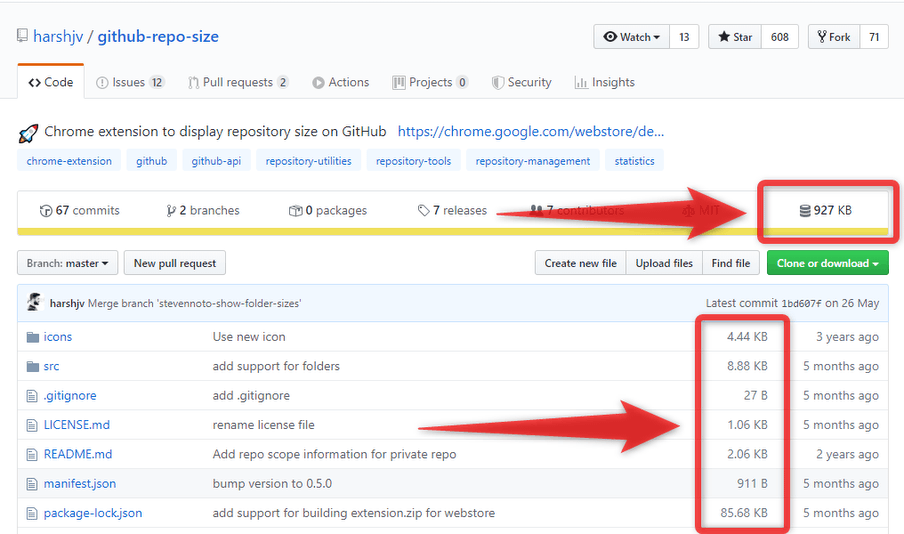
Task: Click the icons folder icon
Action: 32,337
